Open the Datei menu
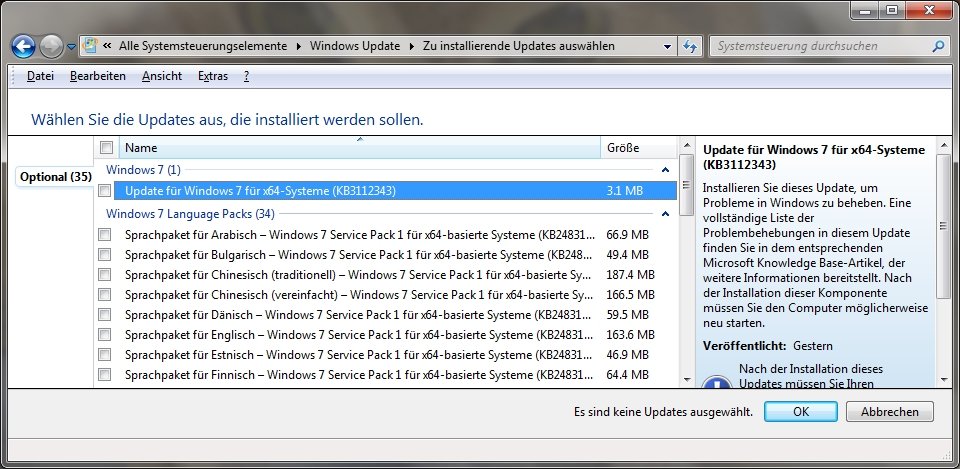960x469 pixels. click(40, 76)
